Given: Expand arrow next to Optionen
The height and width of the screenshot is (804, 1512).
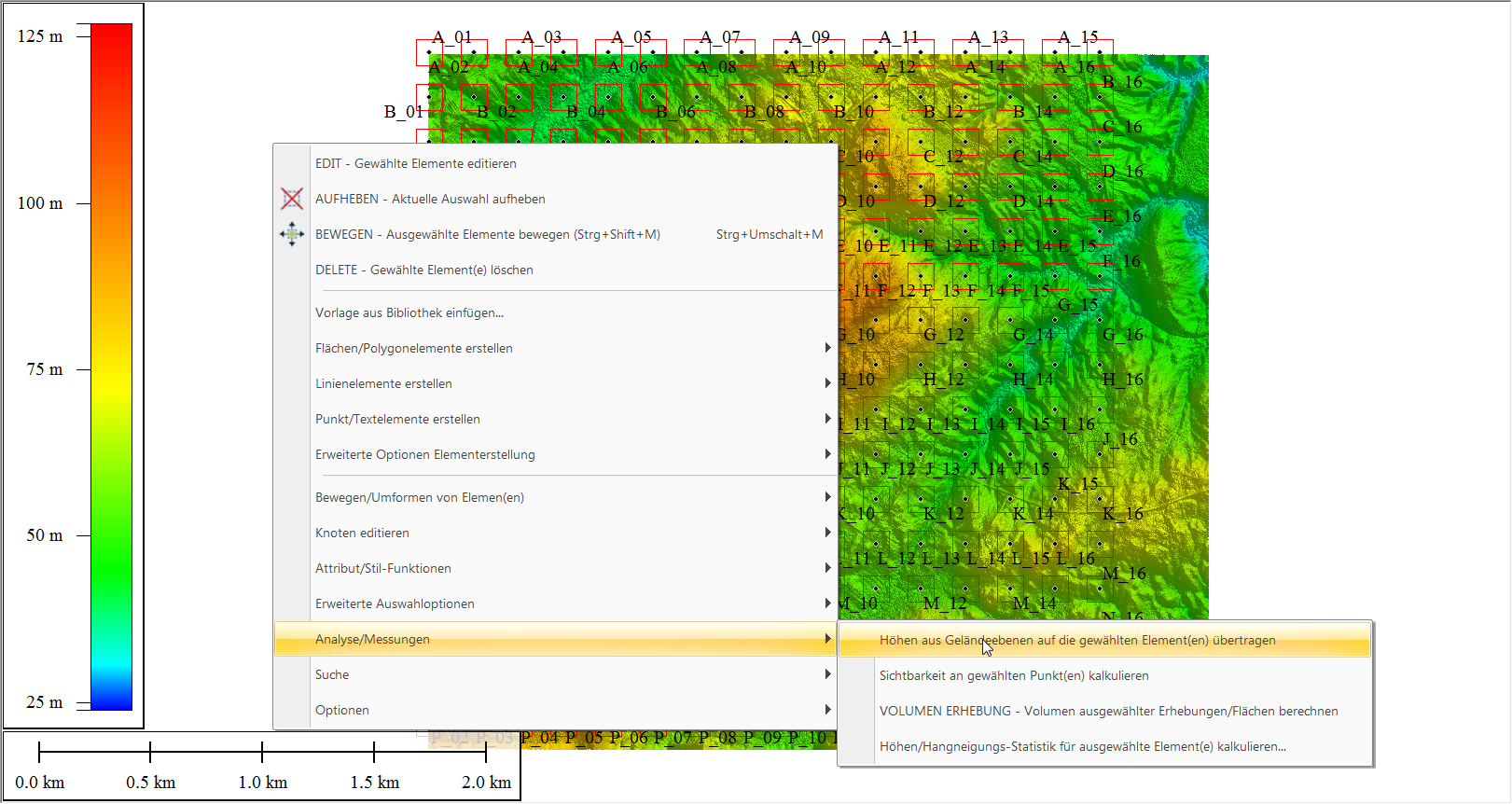Looking at the screenshot, I should pyautogui.click(x=827, y=710).
